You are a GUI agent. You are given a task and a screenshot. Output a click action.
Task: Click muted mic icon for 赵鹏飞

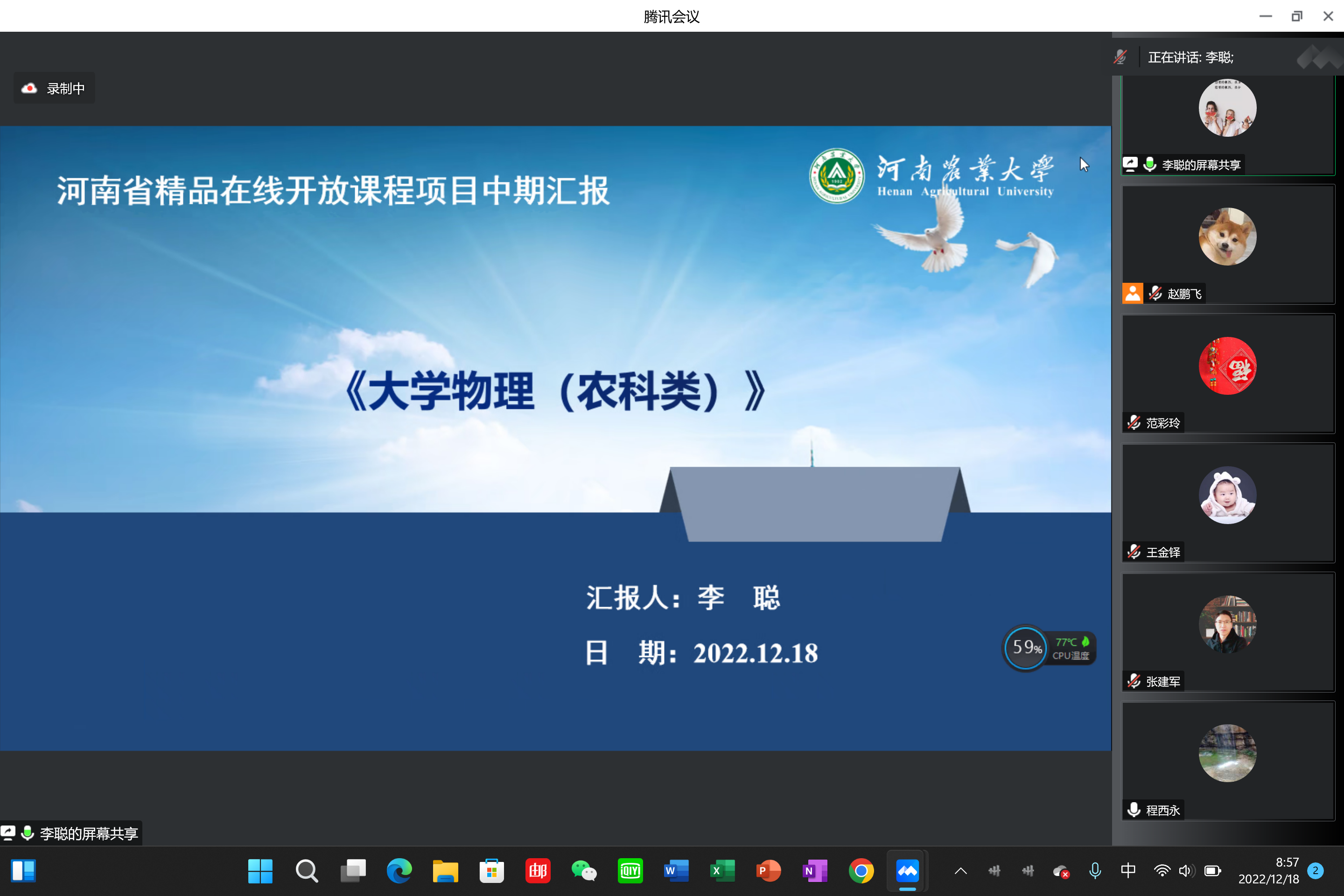pyautogui.click(x=1155, y=293)
